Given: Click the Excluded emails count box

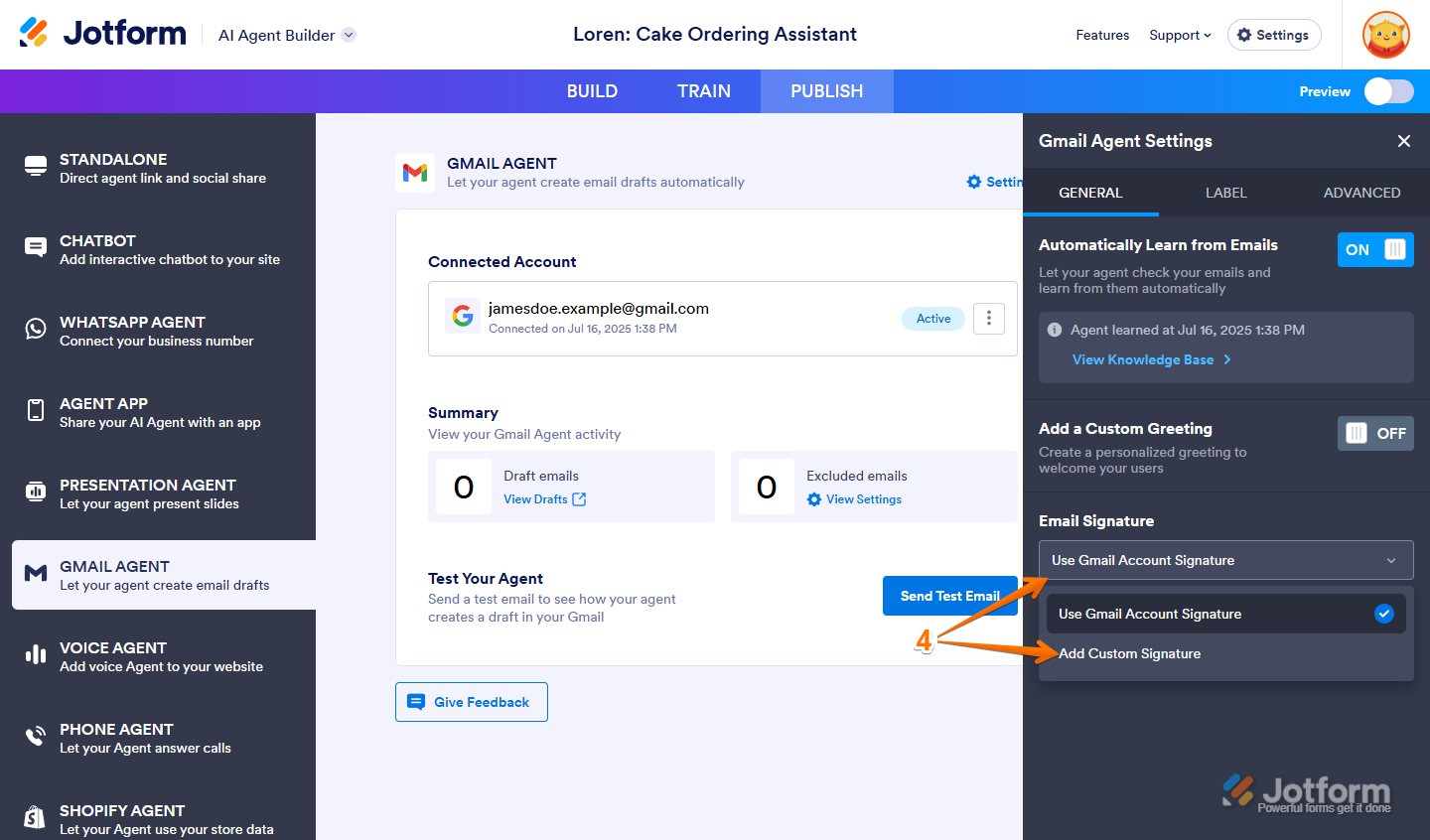Looking at the screenshot, I should (767, 487).
